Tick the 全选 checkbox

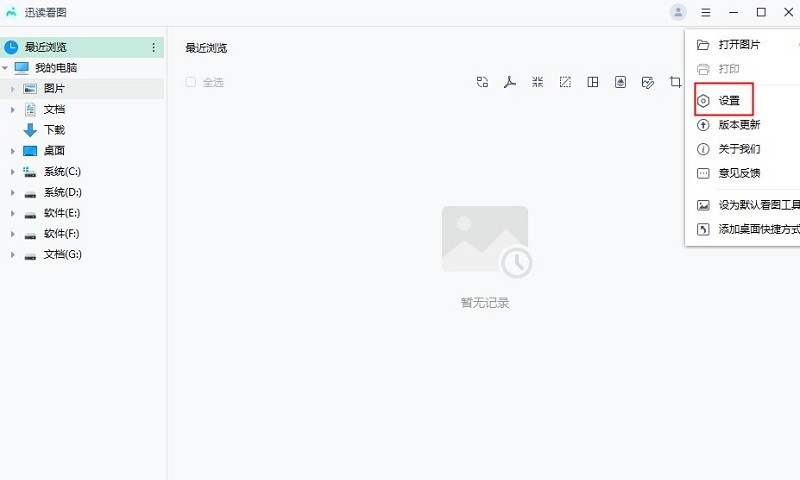pyautogui.click(x=190, y=82)
